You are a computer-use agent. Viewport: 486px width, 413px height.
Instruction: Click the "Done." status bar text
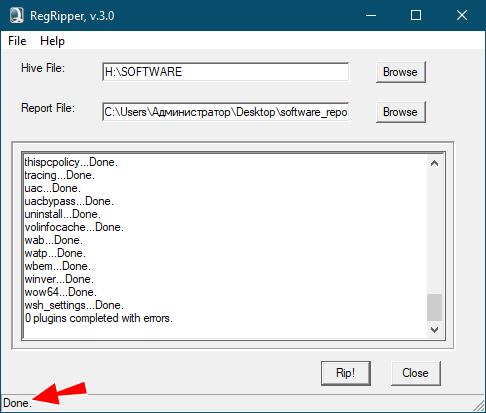pos(17,403)
